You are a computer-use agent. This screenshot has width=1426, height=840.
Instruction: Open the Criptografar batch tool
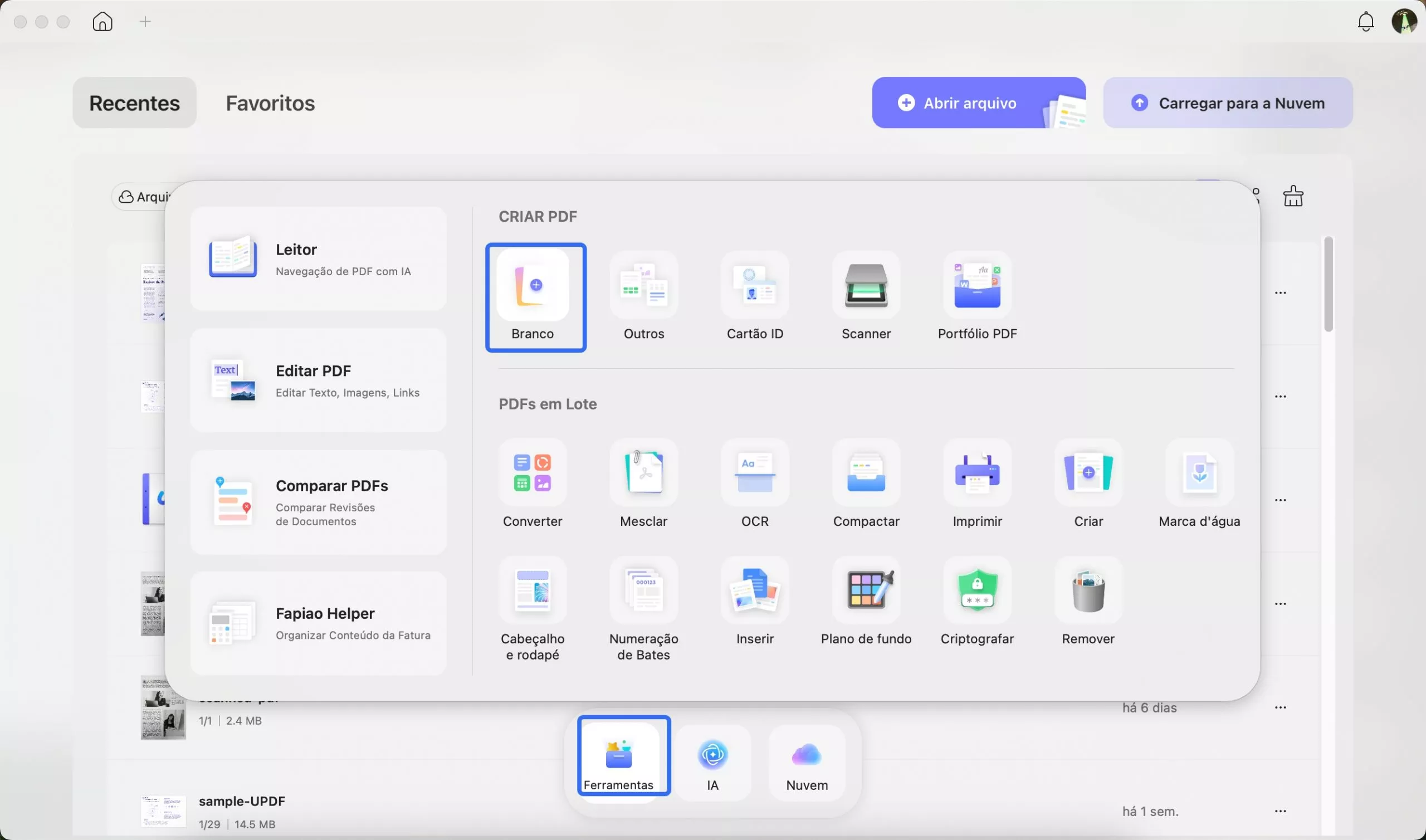tap(977, 591)
